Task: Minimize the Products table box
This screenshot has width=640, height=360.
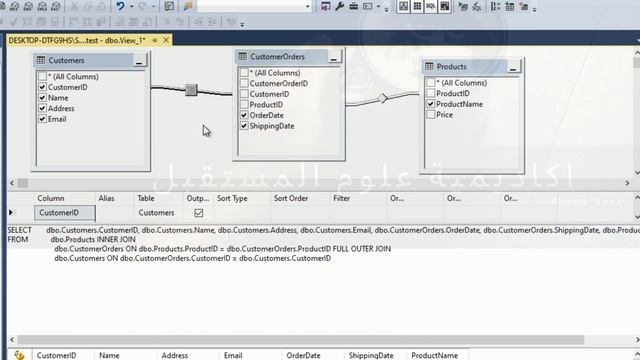Action: point(513,67)
